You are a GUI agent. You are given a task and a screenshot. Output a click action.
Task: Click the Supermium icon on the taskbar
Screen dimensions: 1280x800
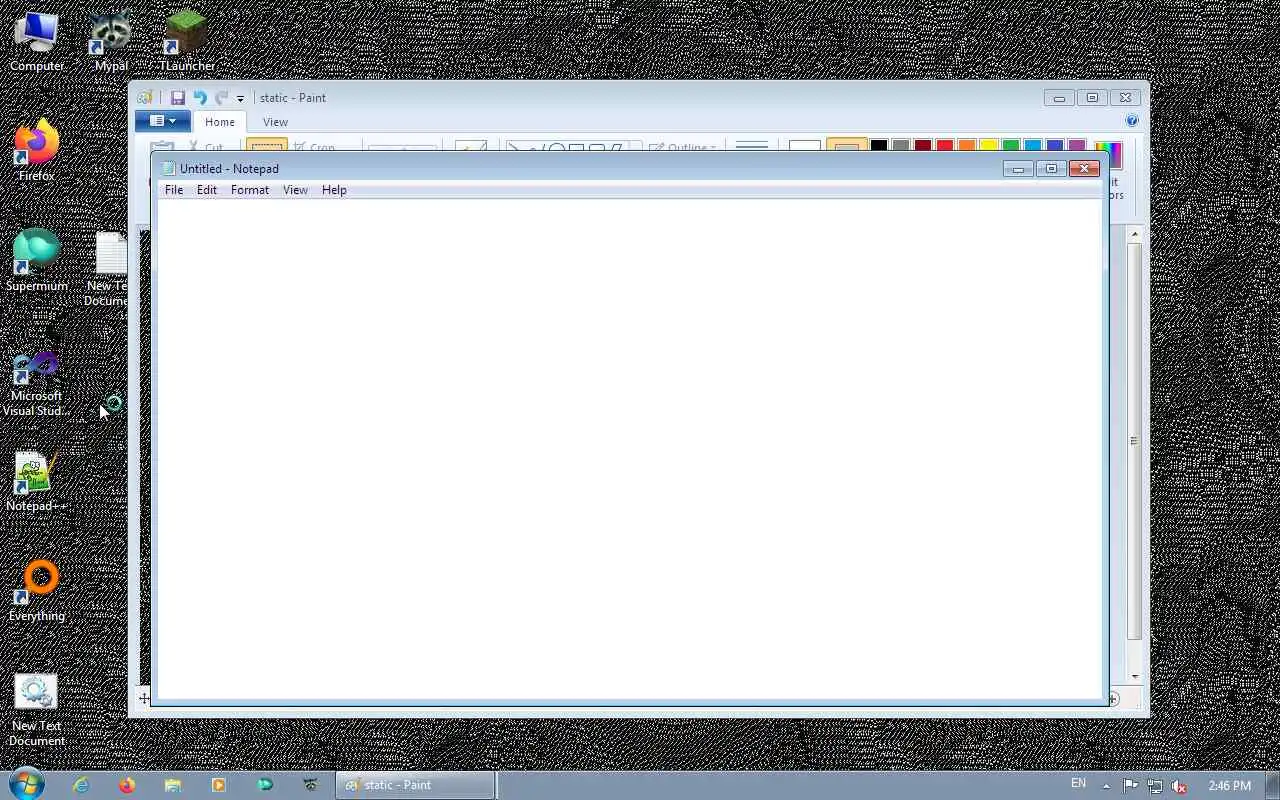[265, 785]
